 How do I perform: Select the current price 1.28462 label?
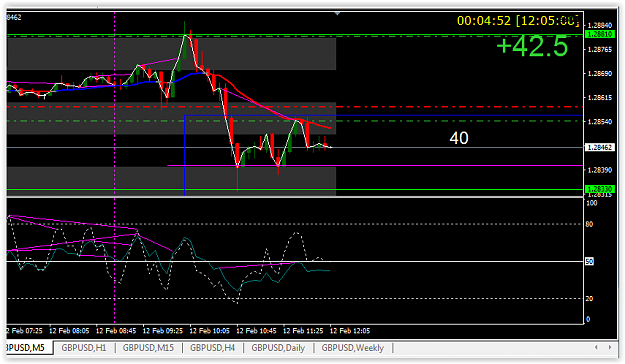[600, 148]
